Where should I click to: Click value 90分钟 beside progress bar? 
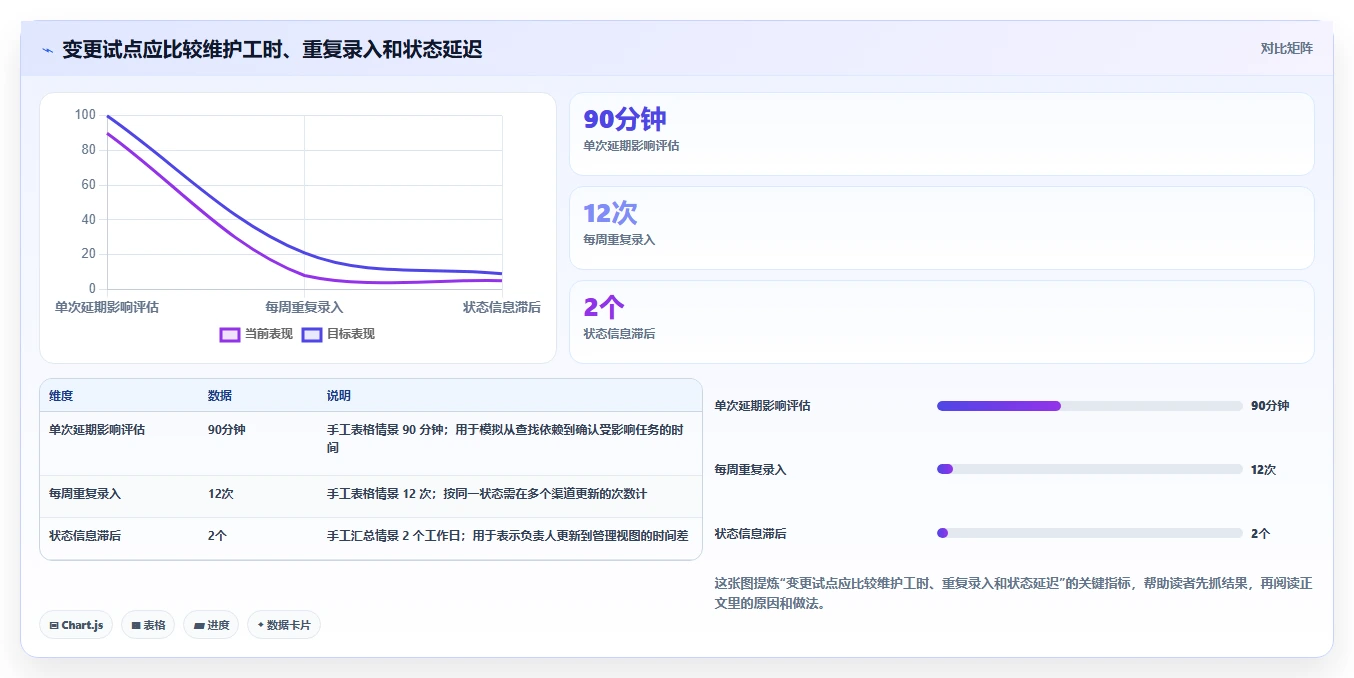click(1270, 406)
